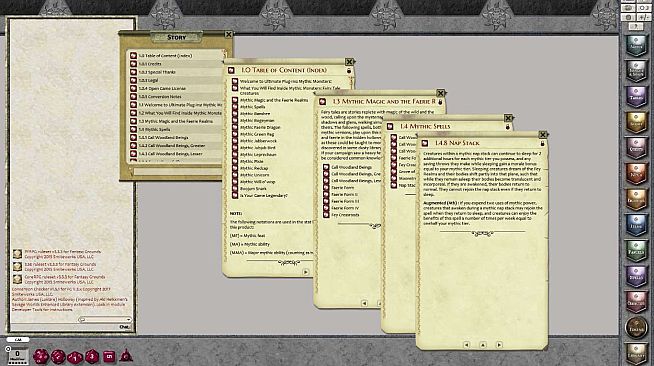Screen dimensions: 654x366
Task: Toggle lock on 1.4.8 Nap Stack window
Action: pyautogui.click(x=542, y=143)
